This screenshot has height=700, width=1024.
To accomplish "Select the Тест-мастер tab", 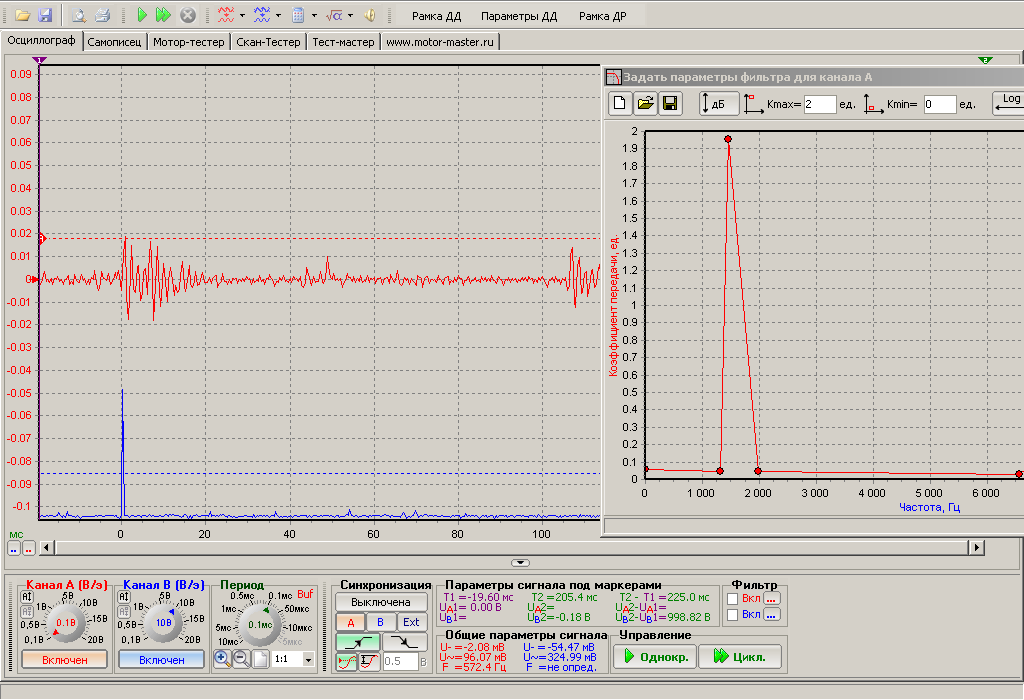I will click(344, 42).
